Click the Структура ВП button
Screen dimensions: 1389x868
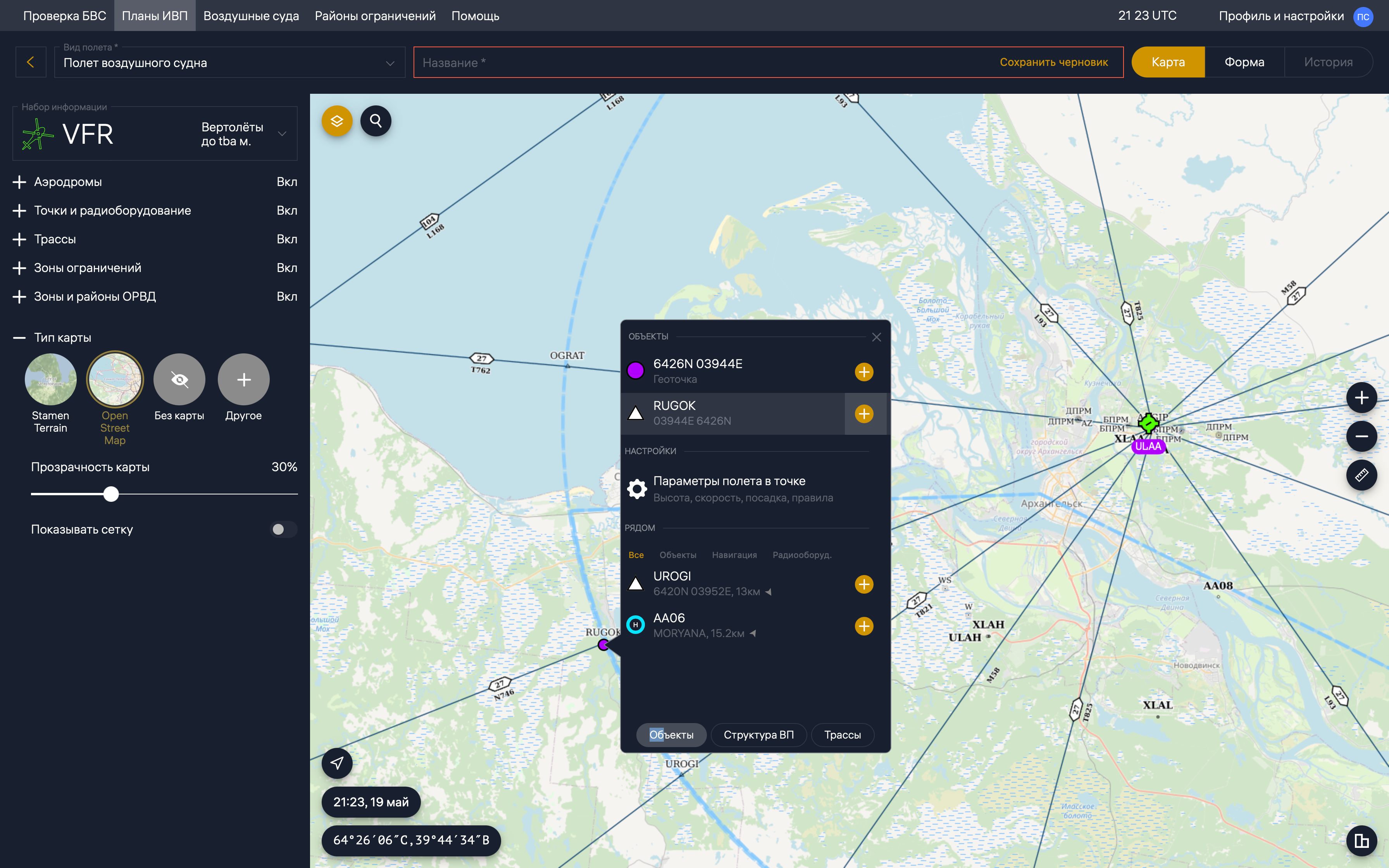(x=758, y=735)
